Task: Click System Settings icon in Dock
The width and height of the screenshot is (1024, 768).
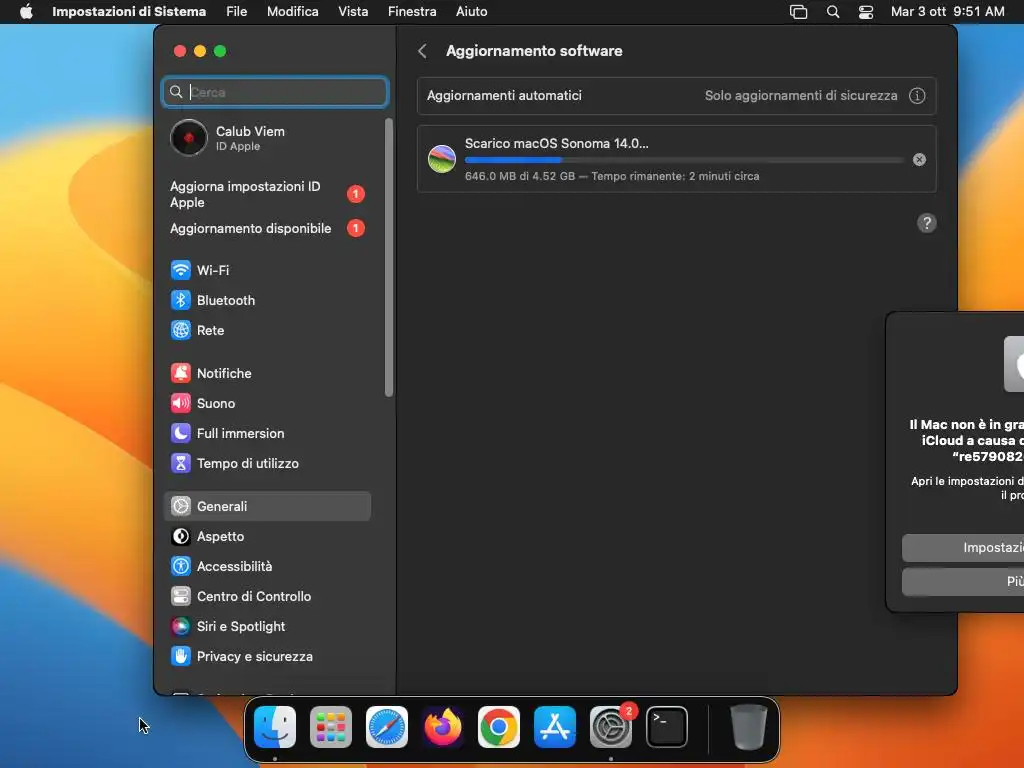Action: pos(611,726)
